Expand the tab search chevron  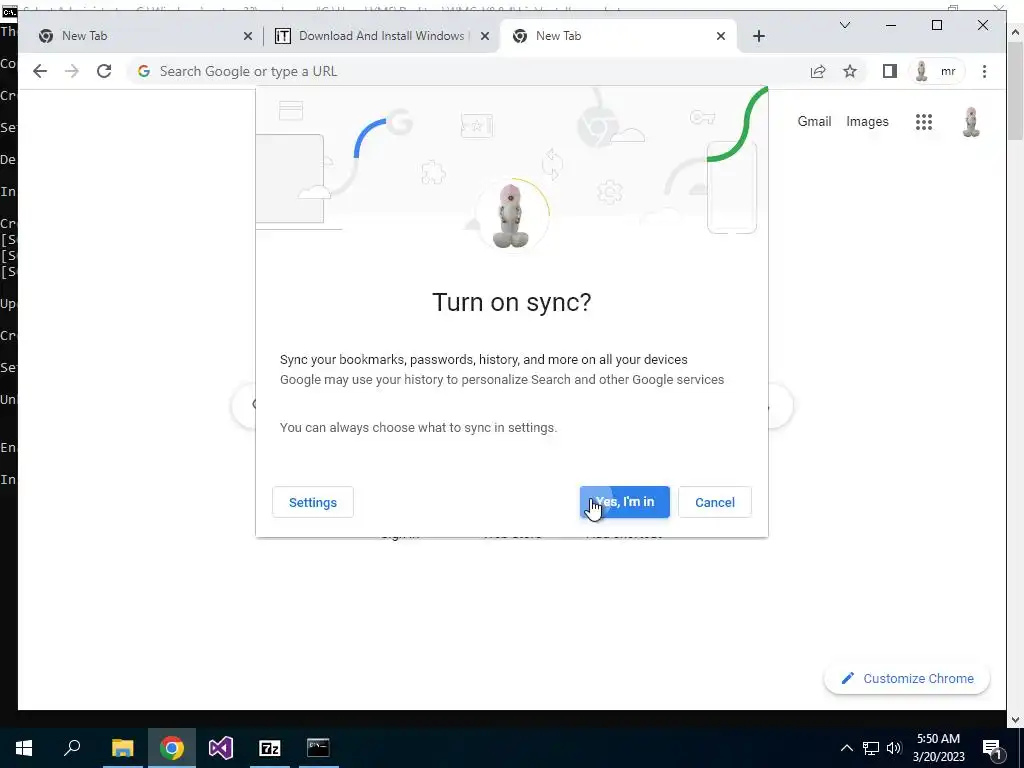tap(844, 25)
